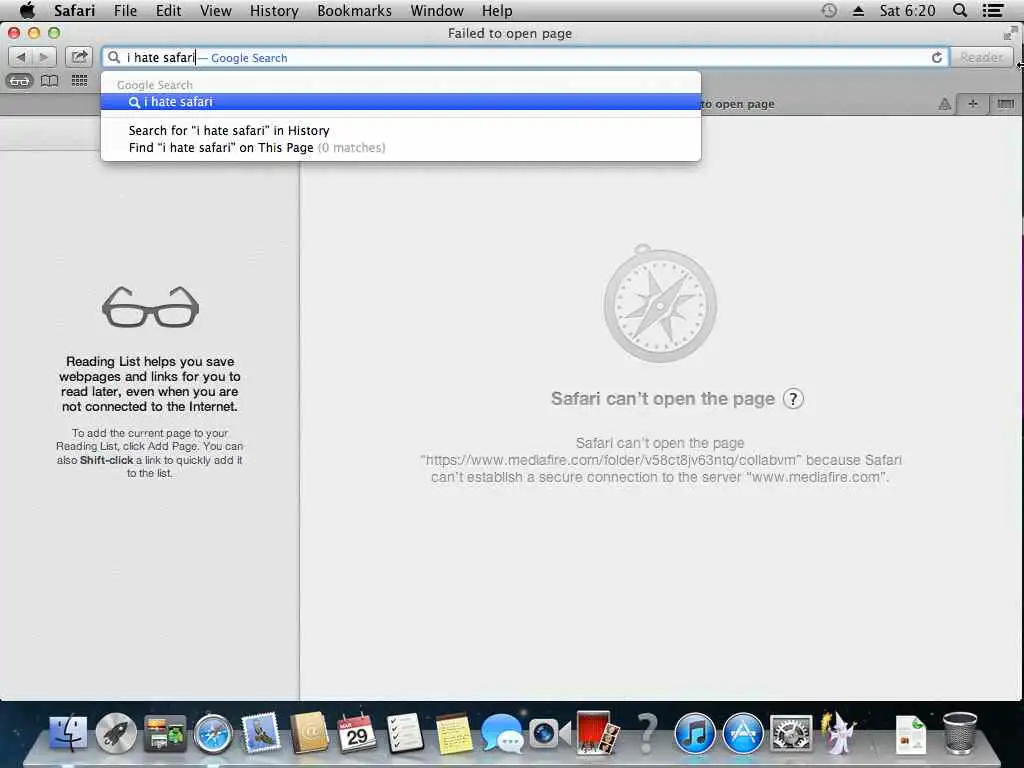The width and height of the screenshot is (1024, 768).
Task: Open App Store in the Dock
Action: click(x=743, y=733)
